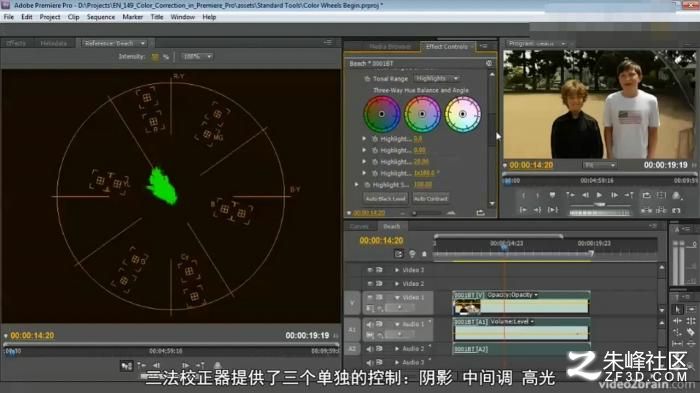
Task: Switch to the Effect Controls tab
Action: pyautogui.click(x=446, y=46)
